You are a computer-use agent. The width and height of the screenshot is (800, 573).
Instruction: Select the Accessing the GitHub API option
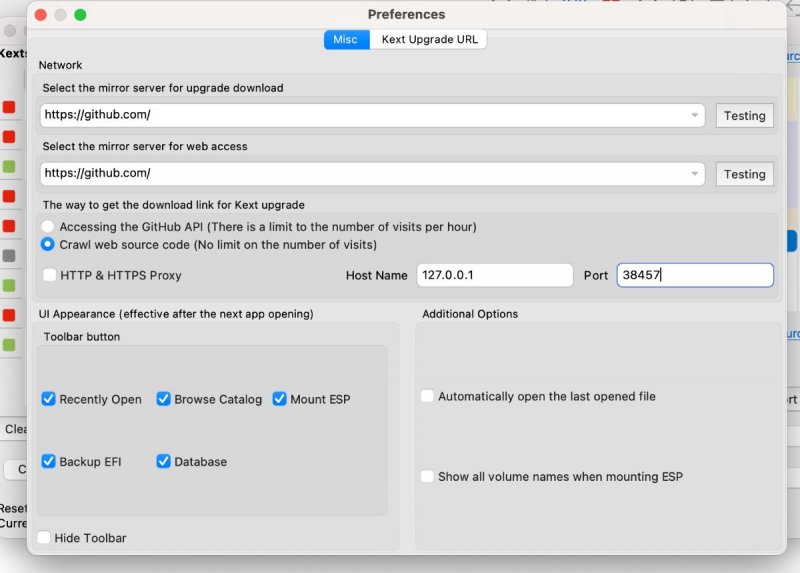pos(48,227)
